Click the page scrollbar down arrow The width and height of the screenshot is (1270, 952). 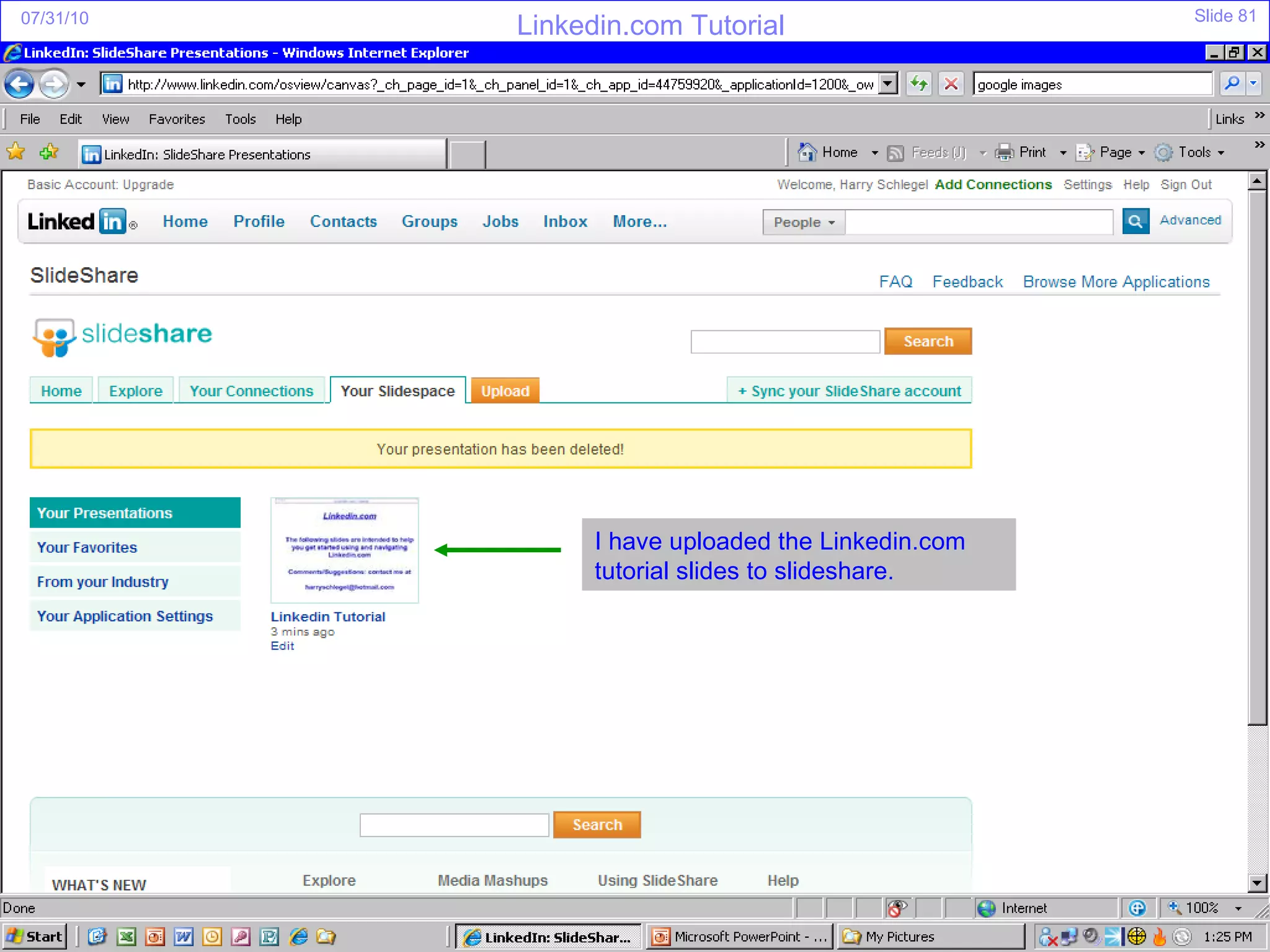point(1257,883)
